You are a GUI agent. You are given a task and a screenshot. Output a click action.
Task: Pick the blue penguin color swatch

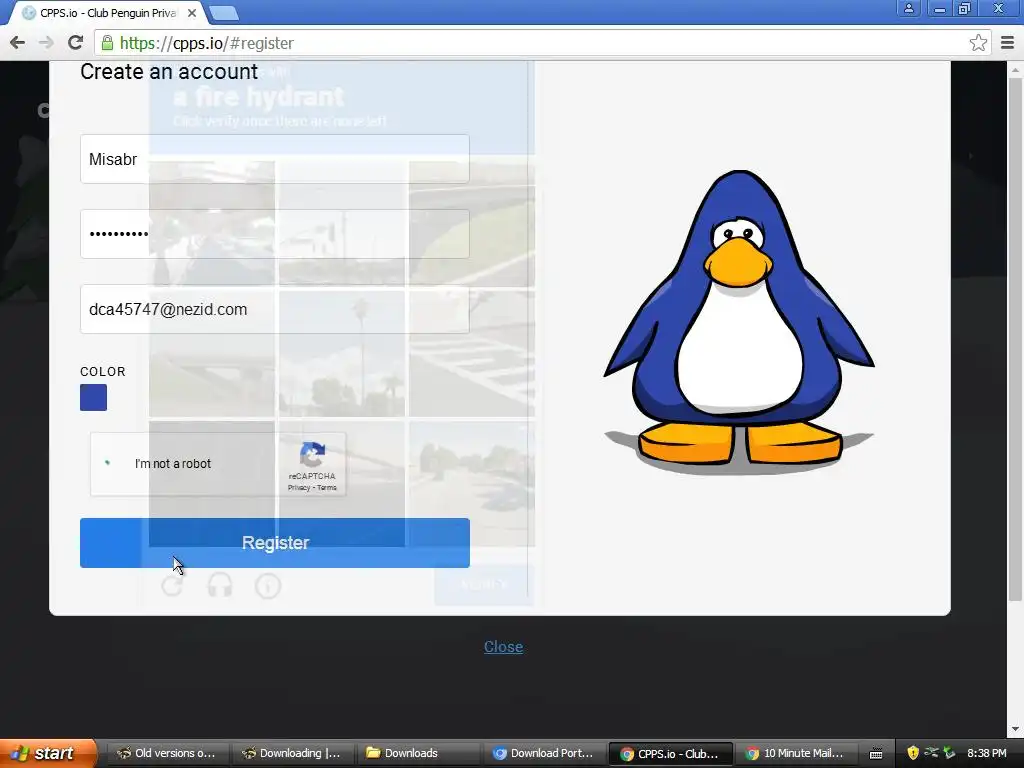(x=93, y=397)
